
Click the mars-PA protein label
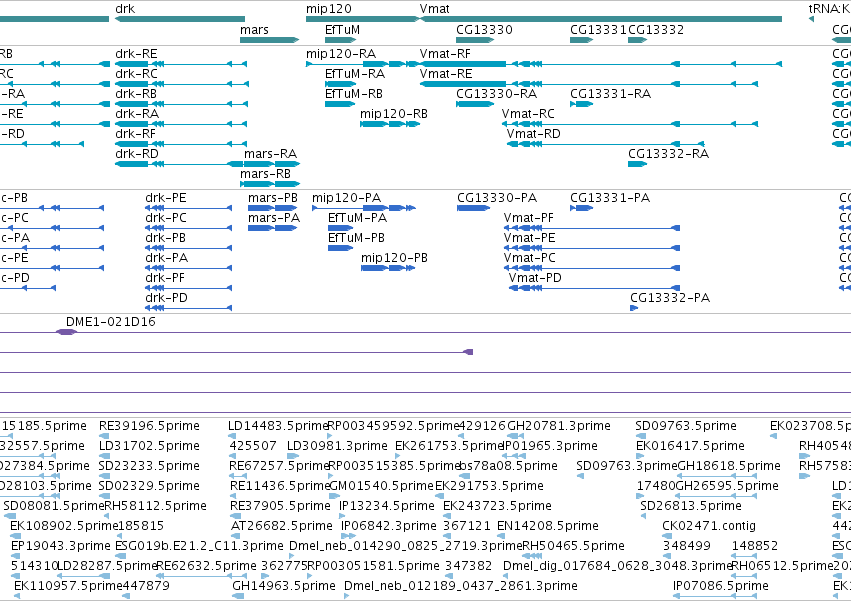click(274, 218)
